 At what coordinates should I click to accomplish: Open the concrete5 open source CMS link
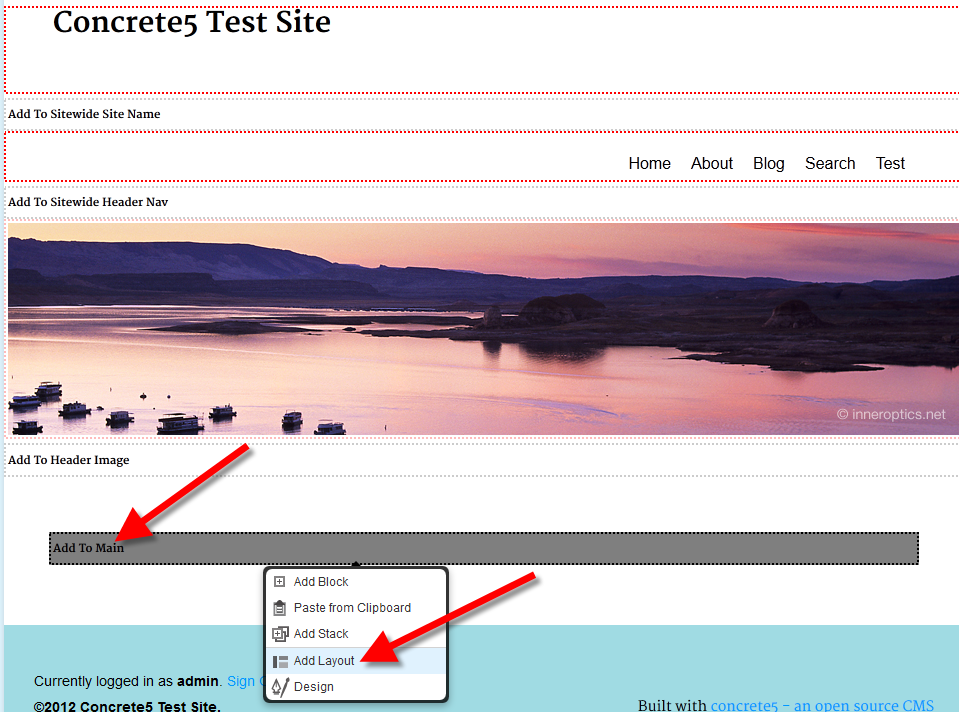click(821, 705)
